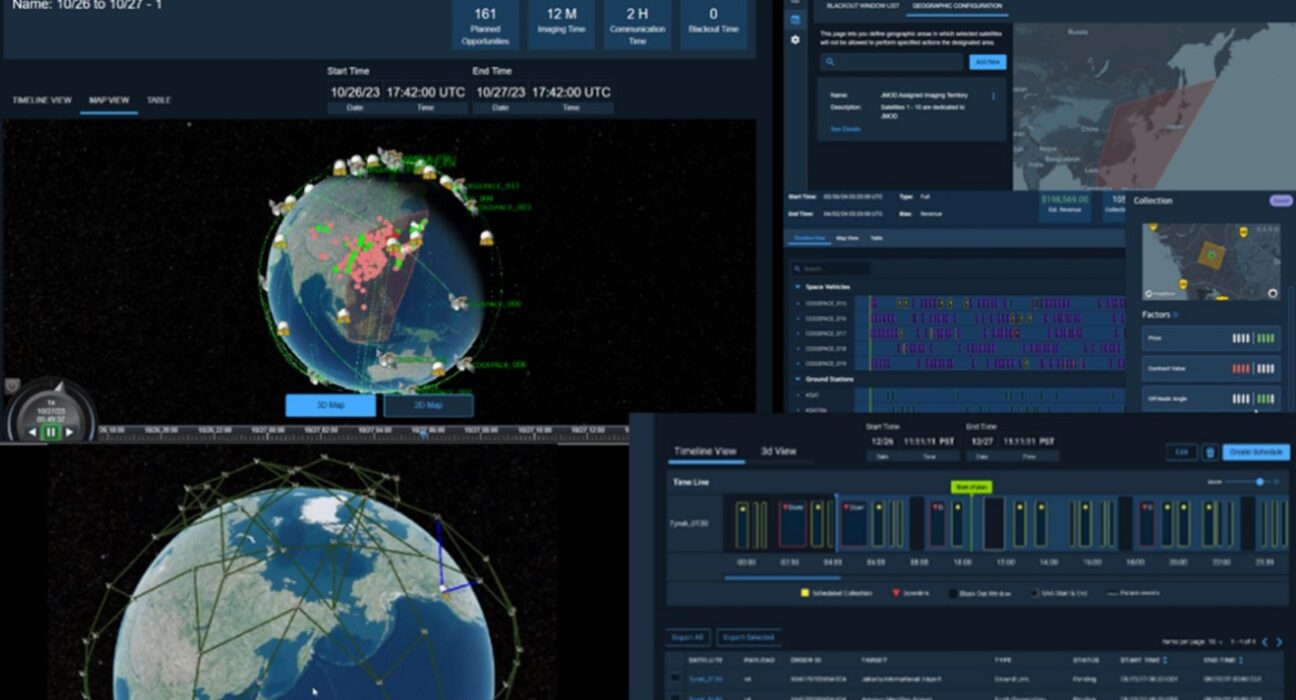Click the search box above Space Vehicles
The image size is (1296, 700).
(830, 269)
